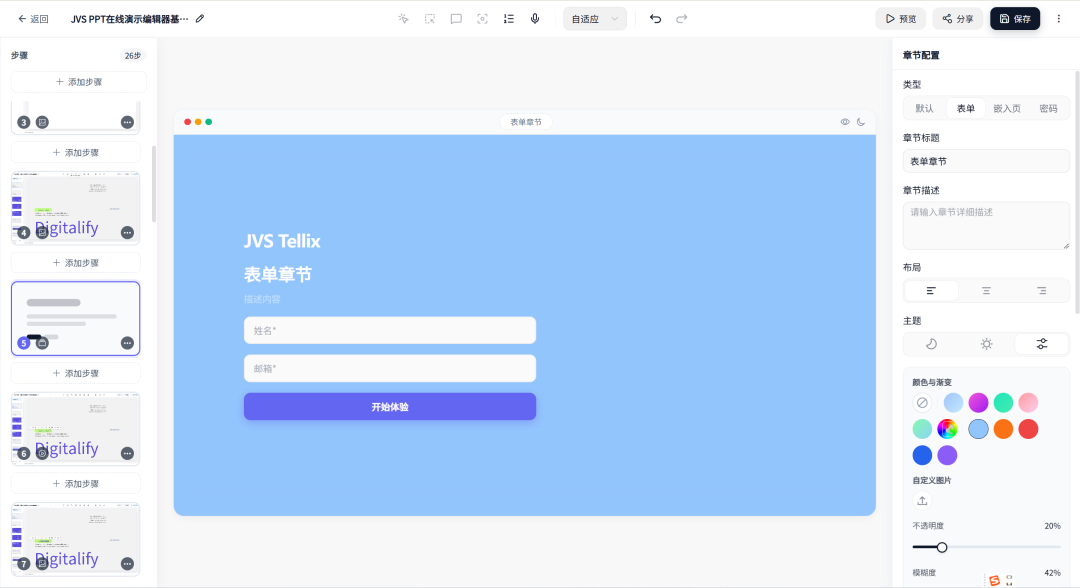
Task: Save with the 保存 button
Action: (1015, 19)
